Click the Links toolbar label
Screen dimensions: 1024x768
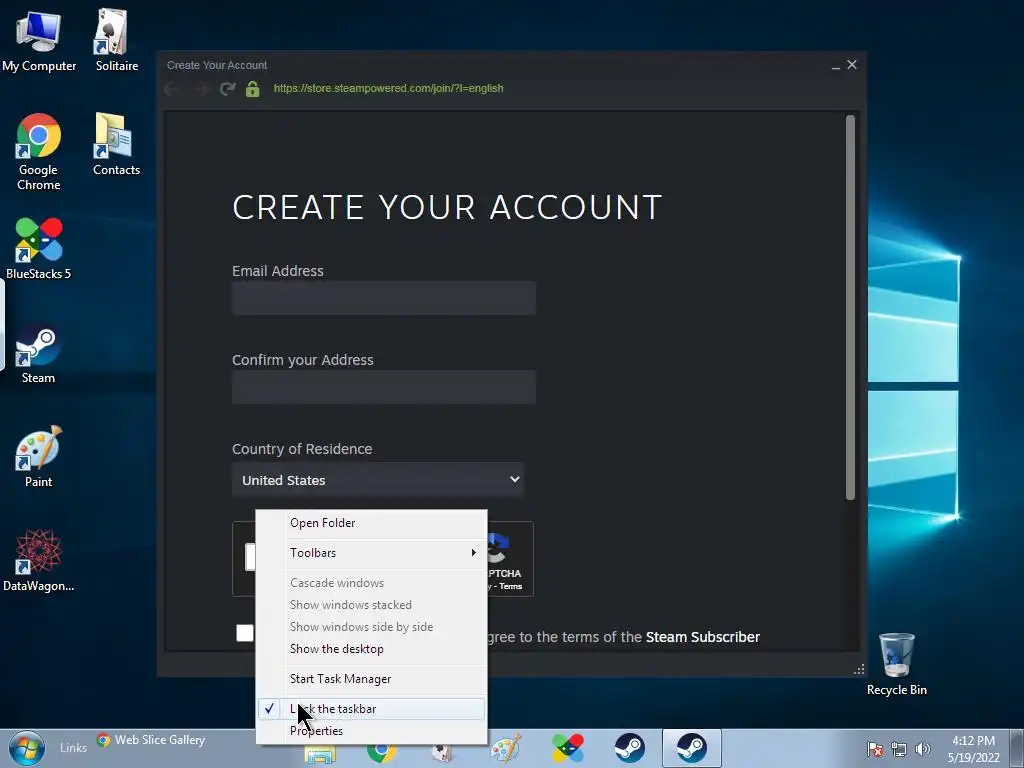73,748
